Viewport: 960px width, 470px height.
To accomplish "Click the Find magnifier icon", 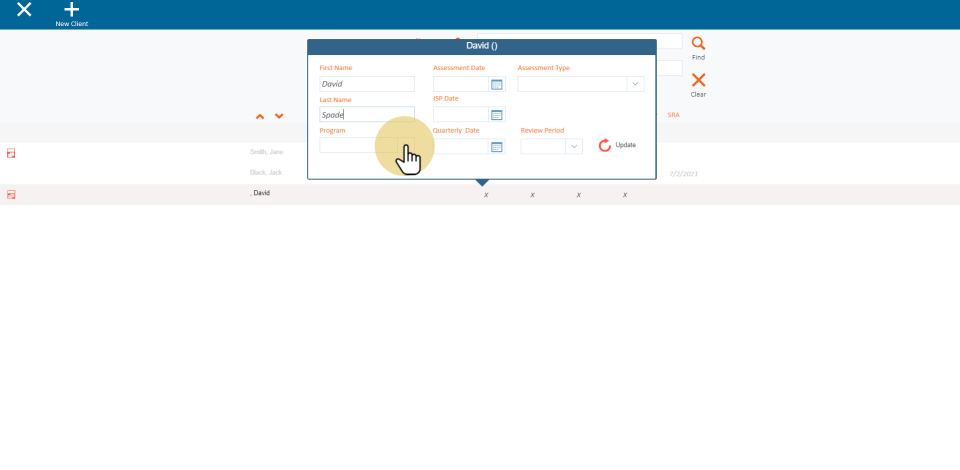I will coord(698,44).
